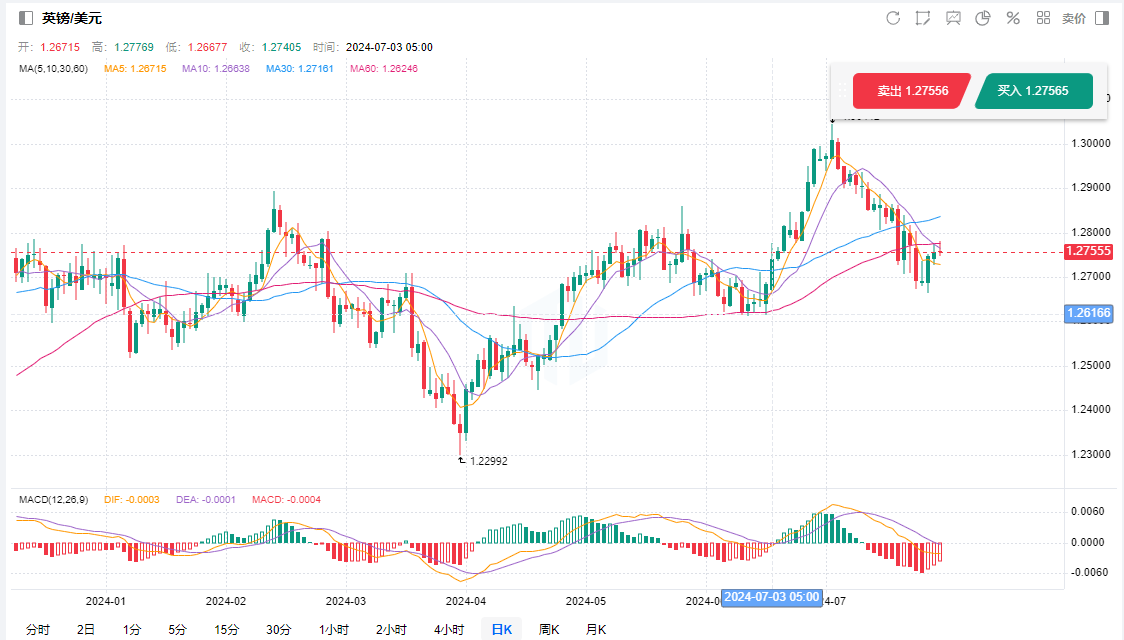Click the refresh chart icon
This screenshot has height=640, width=1124.
click(893, 18)
